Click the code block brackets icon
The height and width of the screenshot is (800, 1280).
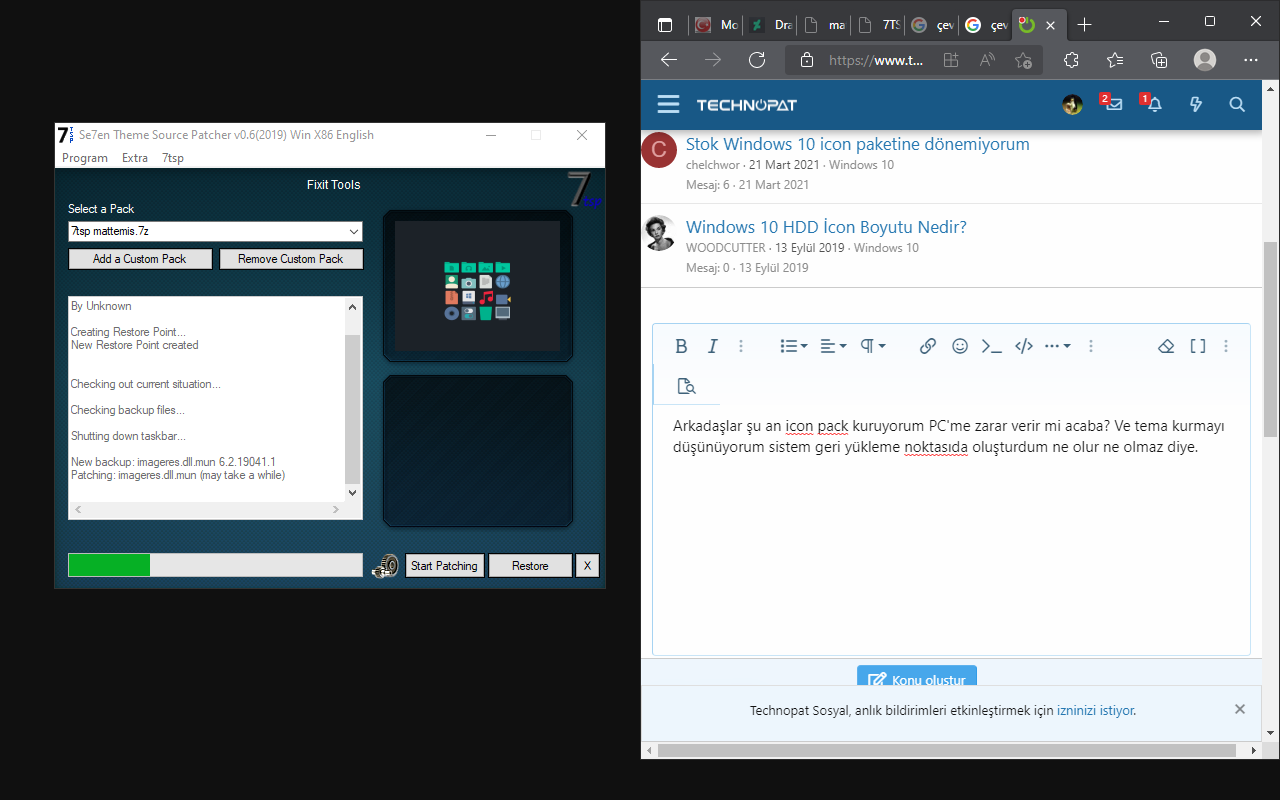(1023, 346)
